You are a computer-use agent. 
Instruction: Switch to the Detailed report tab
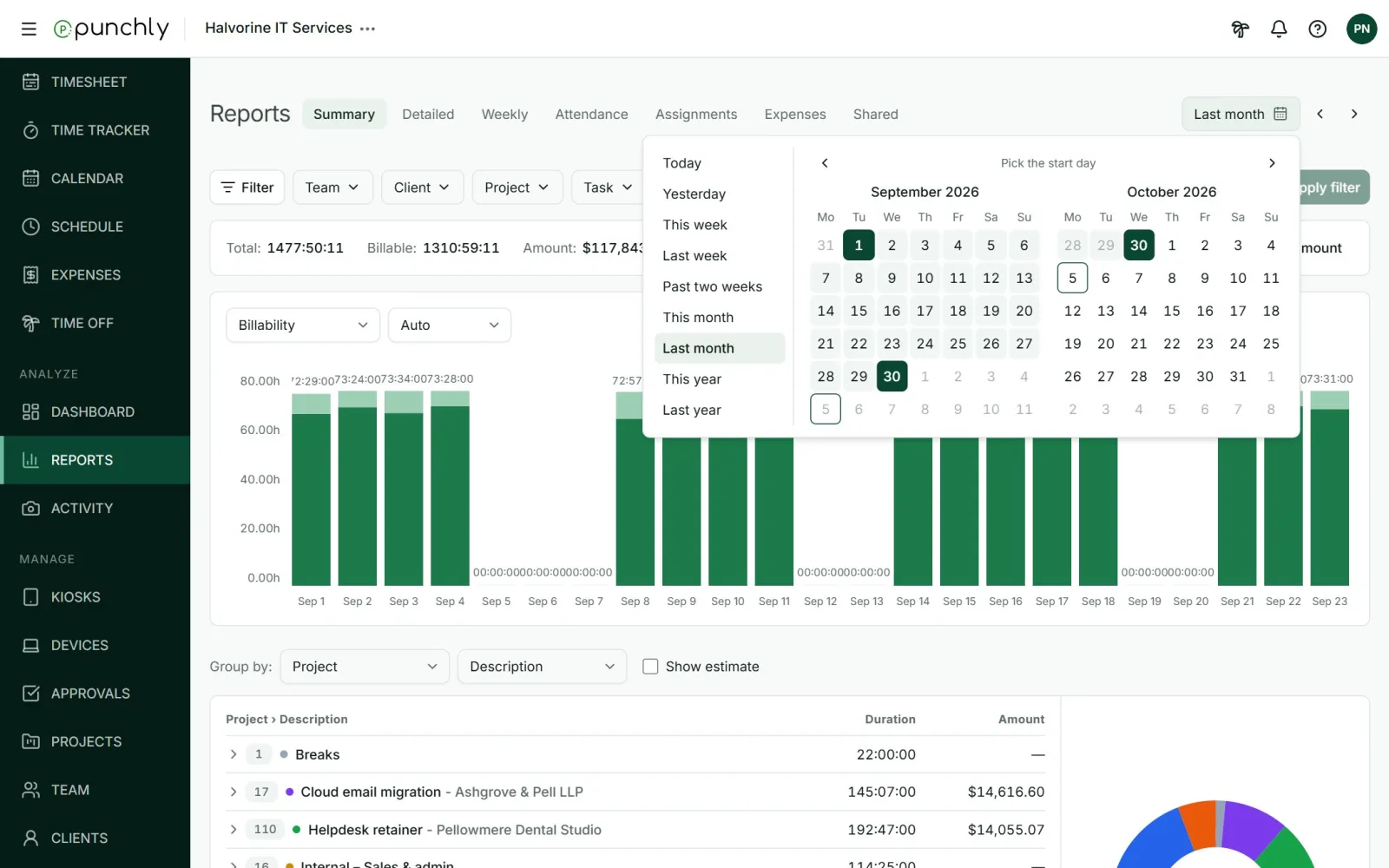click(428, 114)
